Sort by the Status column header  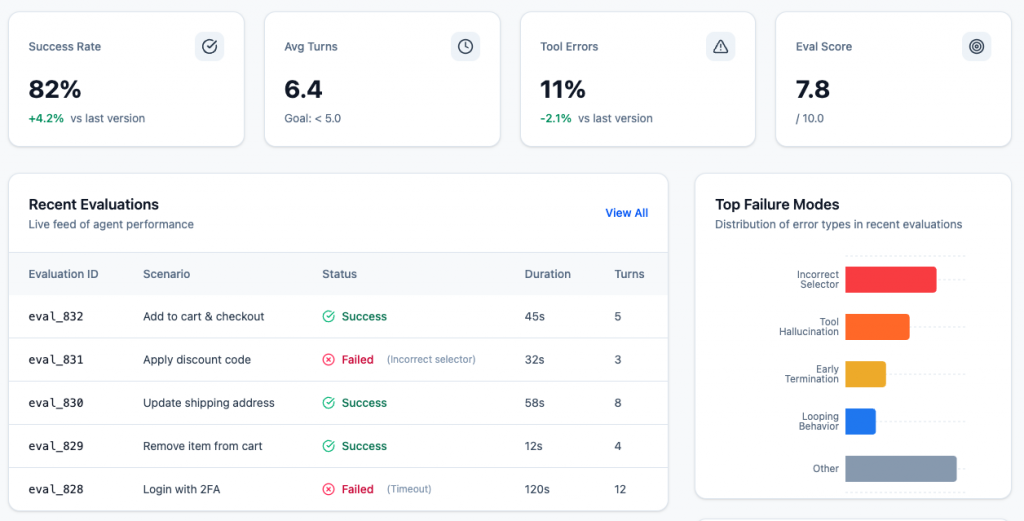coord(339,274)
